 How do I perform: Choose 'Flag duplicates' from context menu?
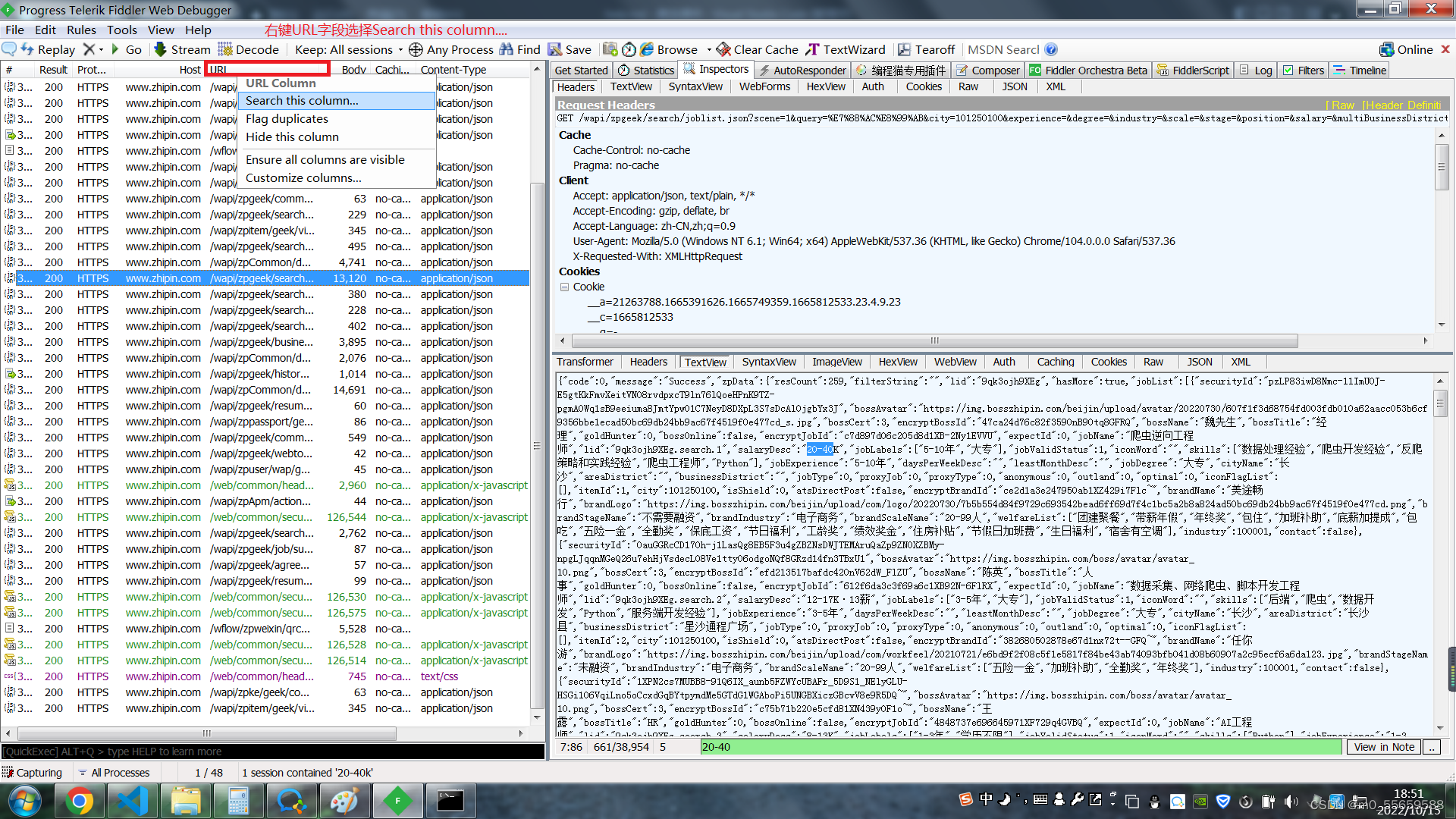click(337, 118)
